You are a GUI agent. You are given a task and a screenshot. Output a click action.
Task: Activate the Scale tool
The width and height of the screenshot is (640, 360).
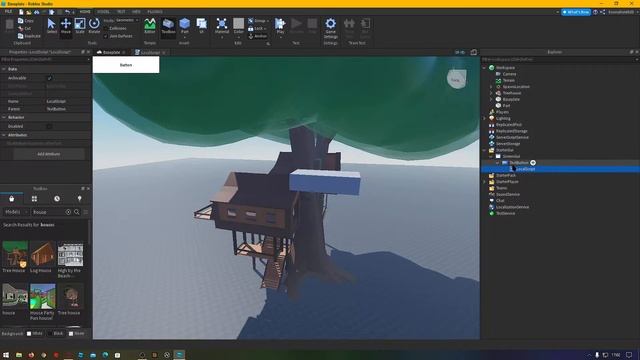80,26
